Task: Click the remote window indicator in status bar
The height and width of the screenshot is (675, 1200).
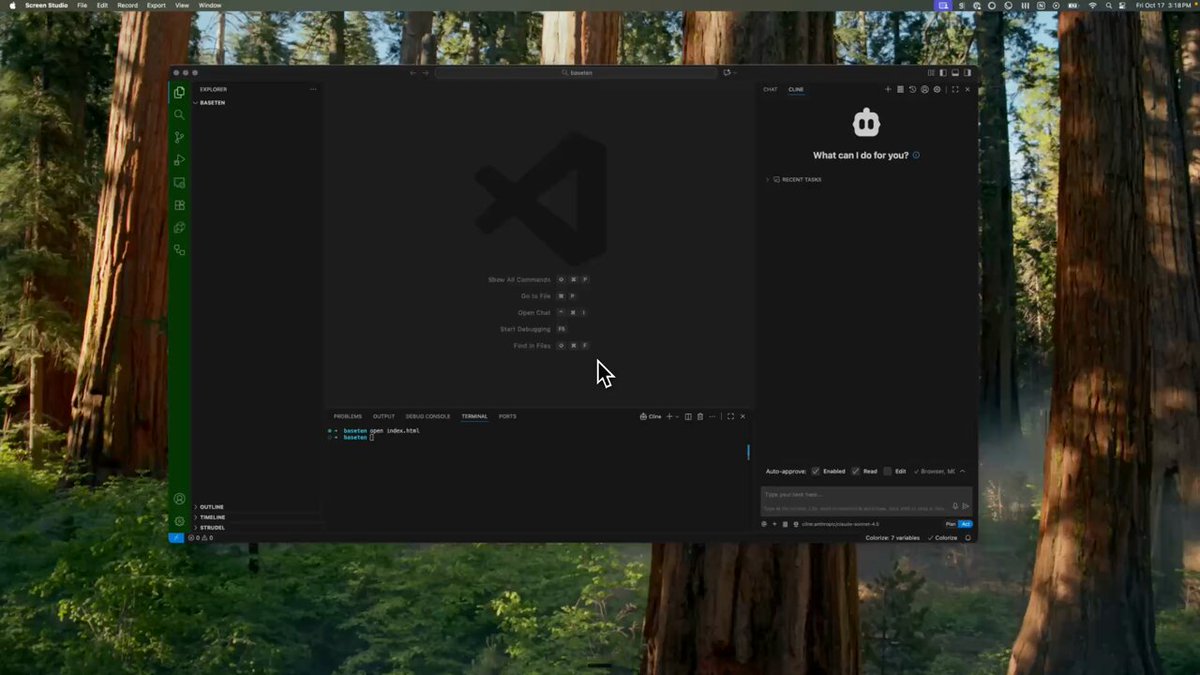Action: click(176, 538)
